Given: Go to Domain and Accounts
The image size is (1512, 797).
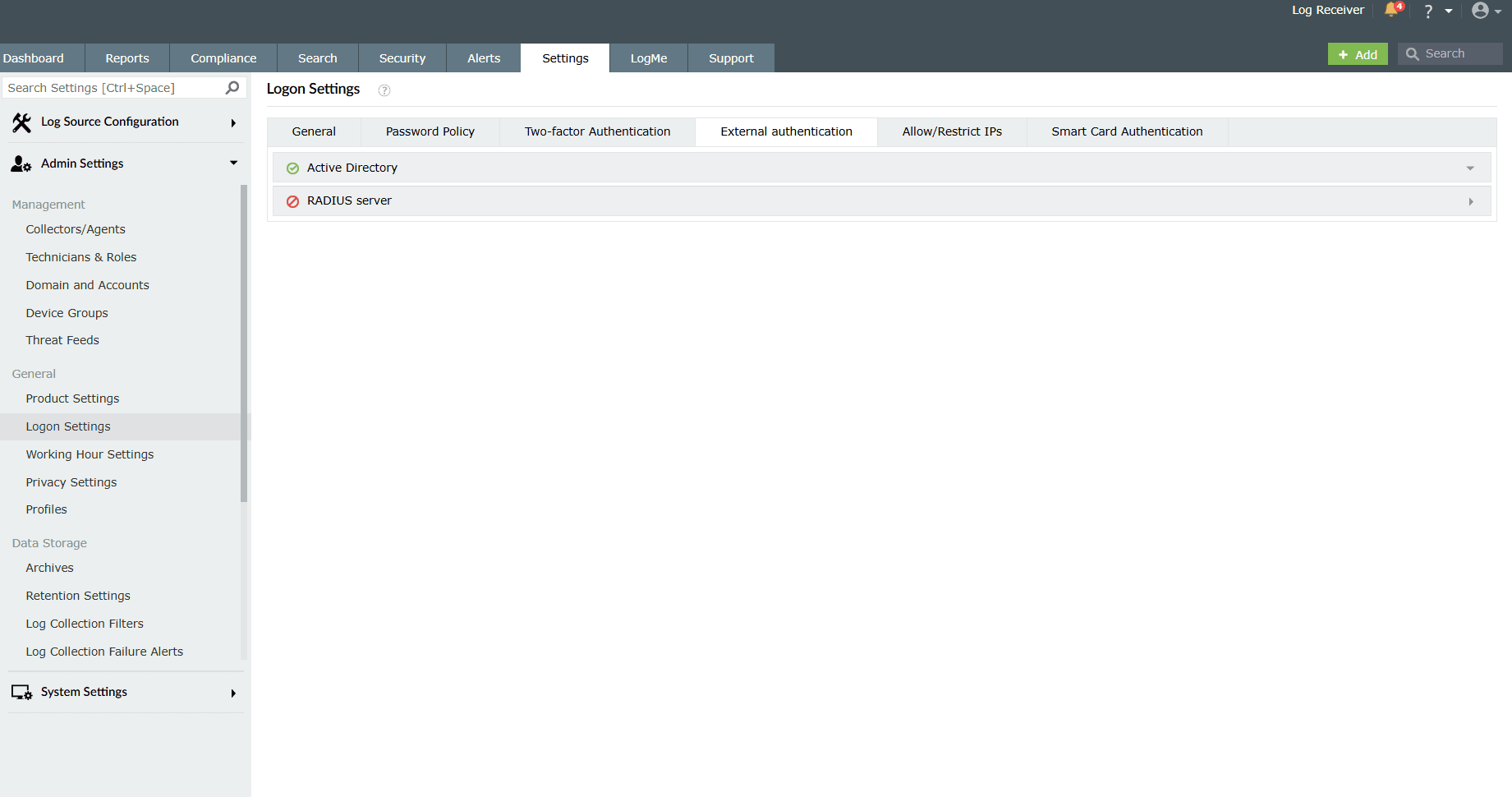Looking at the screenshot, I should point(88,286).
